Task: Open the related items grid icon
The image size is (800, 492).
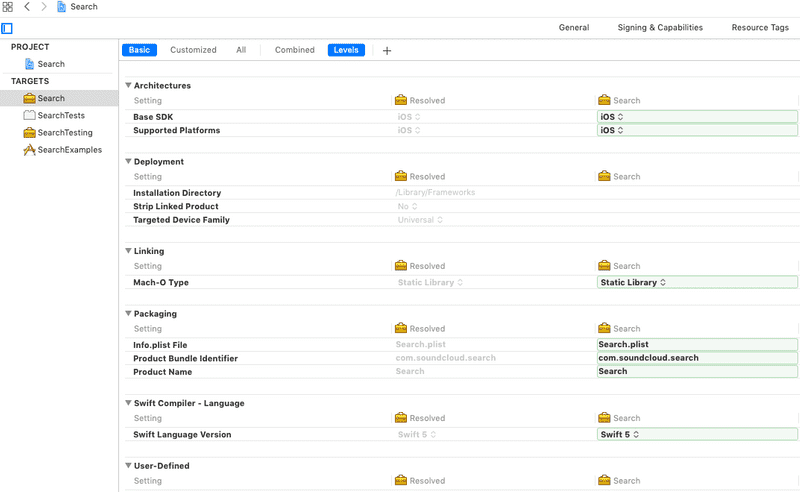Action: point(8,7)
